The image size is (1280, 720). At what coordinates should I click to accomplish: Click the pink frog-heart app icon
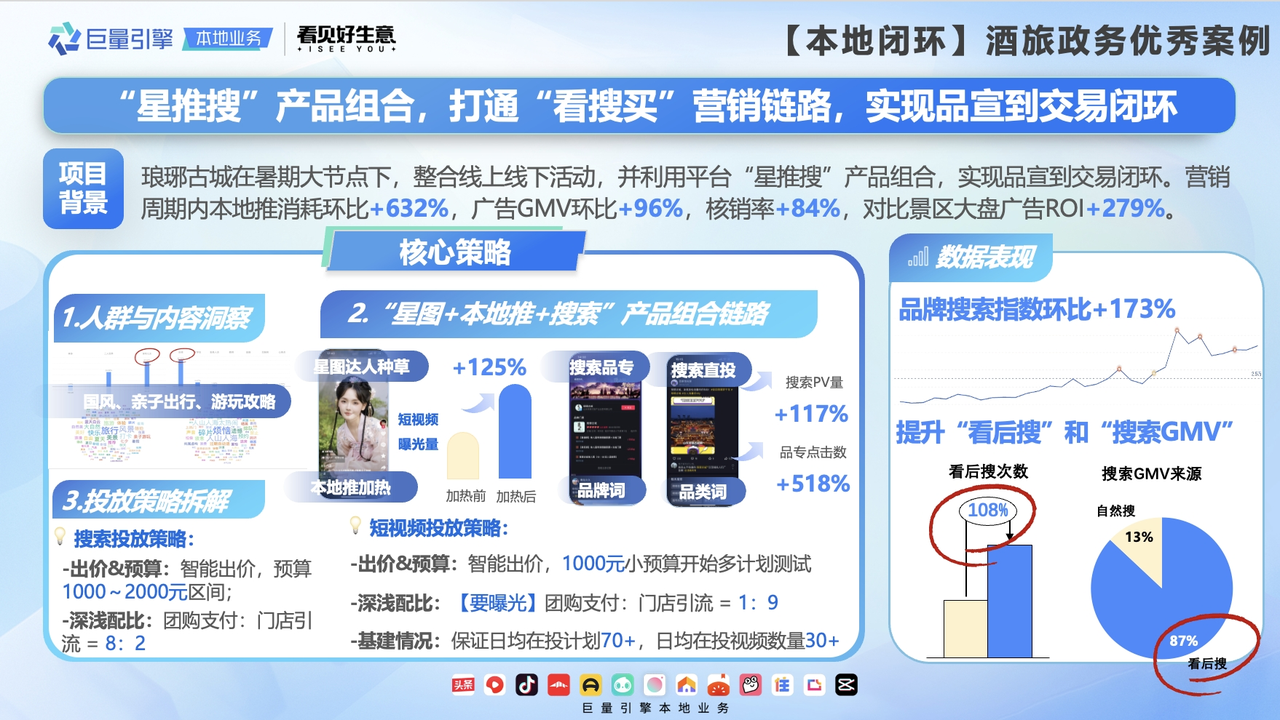(750, 685)
